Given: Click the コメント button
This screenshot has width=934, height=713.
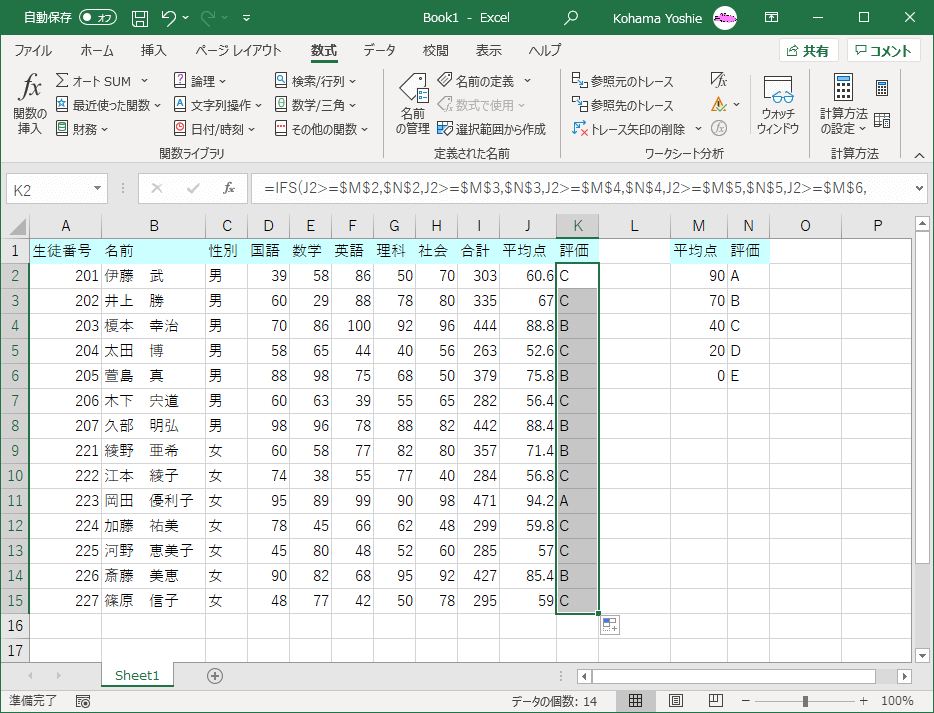Looking at the screenshot, I should pos(883,51).
